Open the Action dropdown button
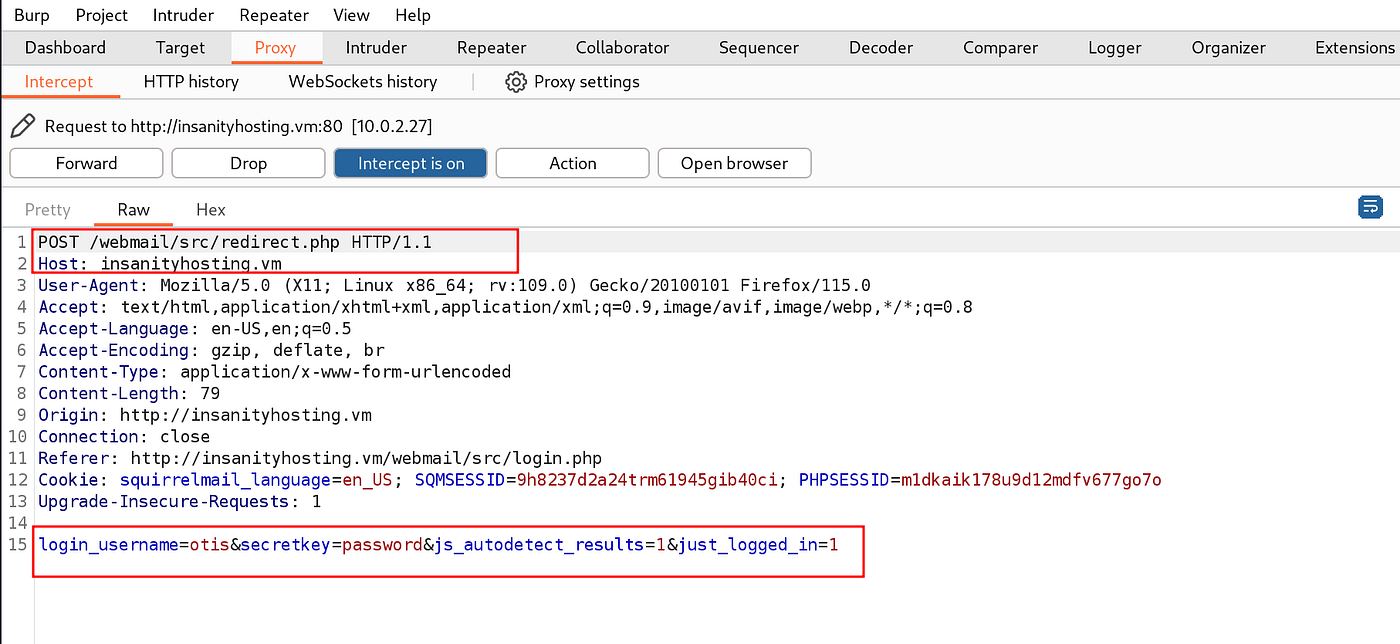The height and width of the screenshot is (644, 1400). pos(573,163)
